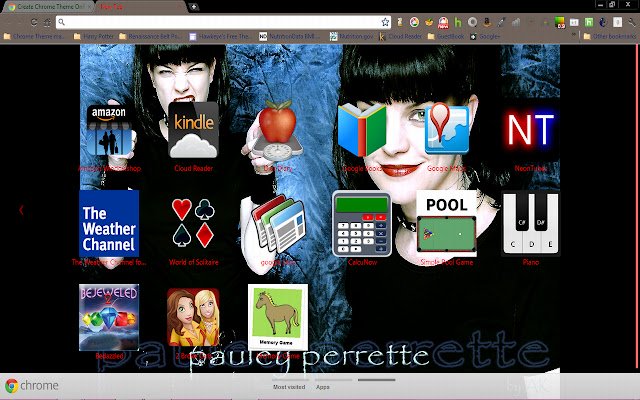Screen dimensions: 640x400
Task: Launch the horse Memory Game app
Action: [x=278, y=317]
